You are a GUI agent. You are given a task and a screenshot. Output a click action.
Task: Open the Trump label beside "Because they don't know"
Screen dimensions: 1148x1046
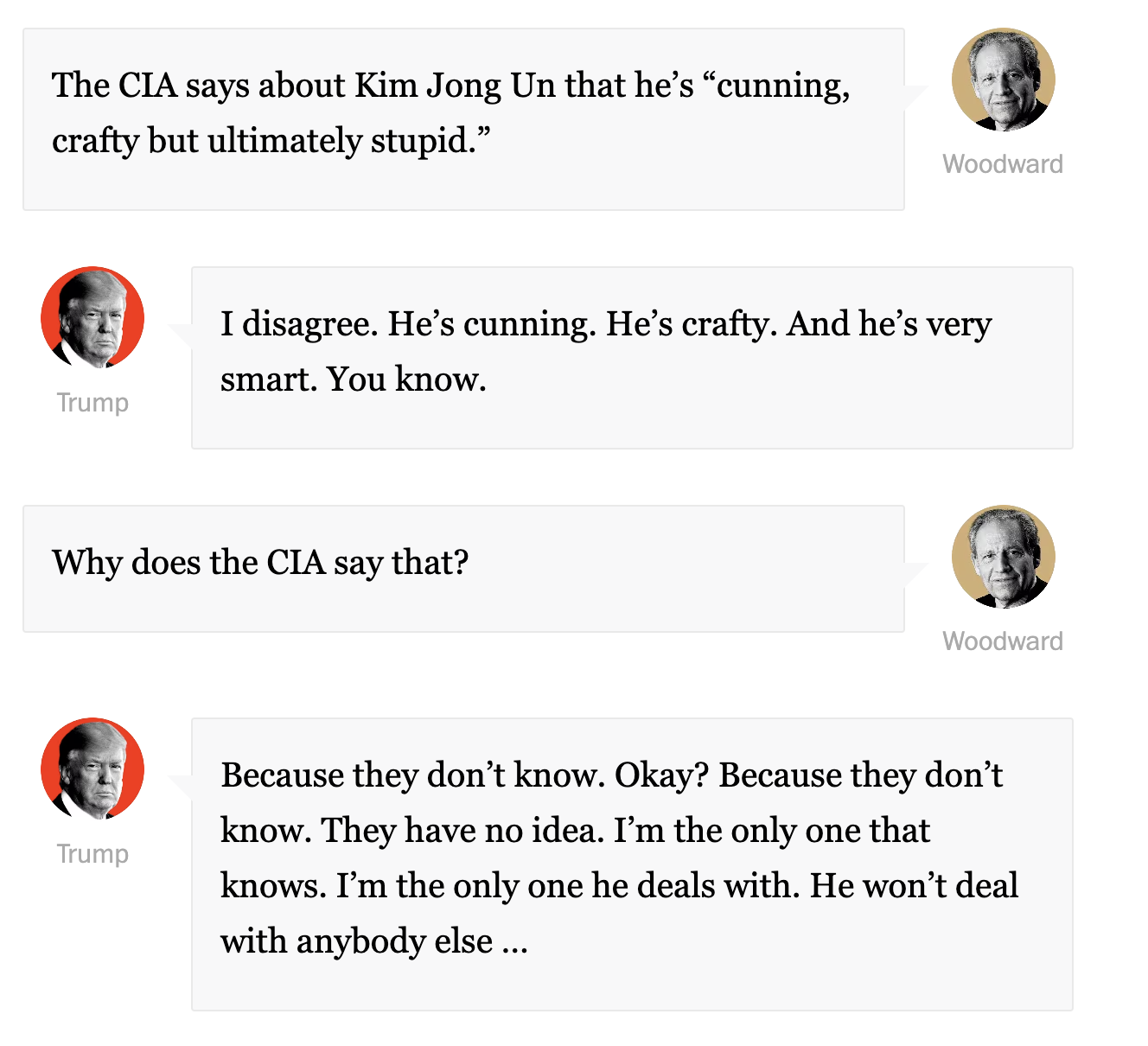coord(92,854)
